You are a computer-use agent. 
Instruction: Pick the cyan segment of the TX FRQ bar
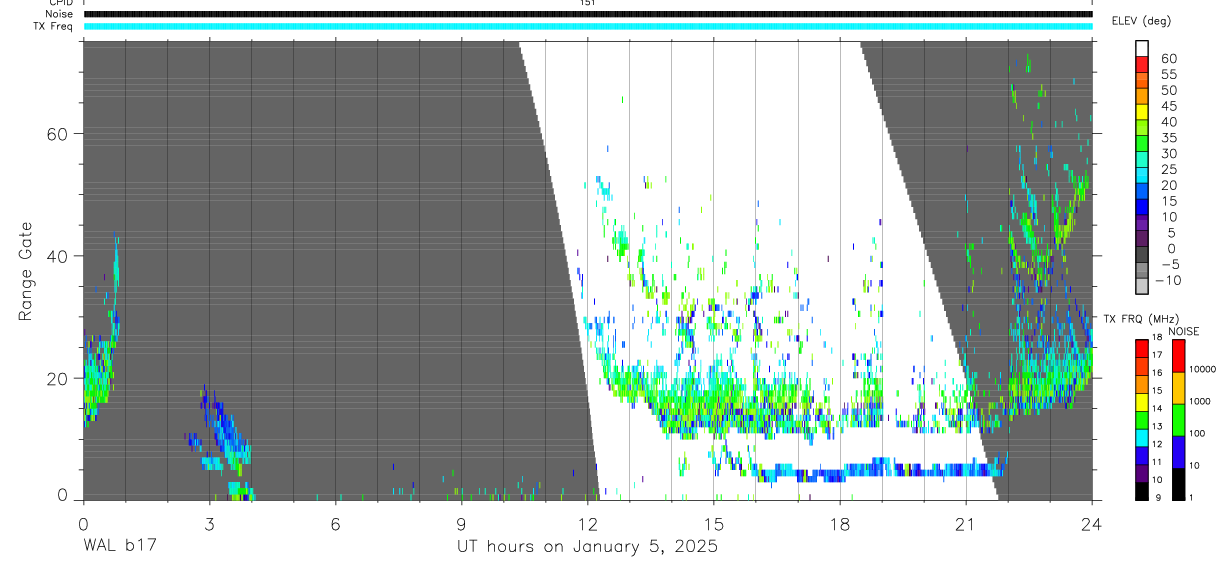1141,438
